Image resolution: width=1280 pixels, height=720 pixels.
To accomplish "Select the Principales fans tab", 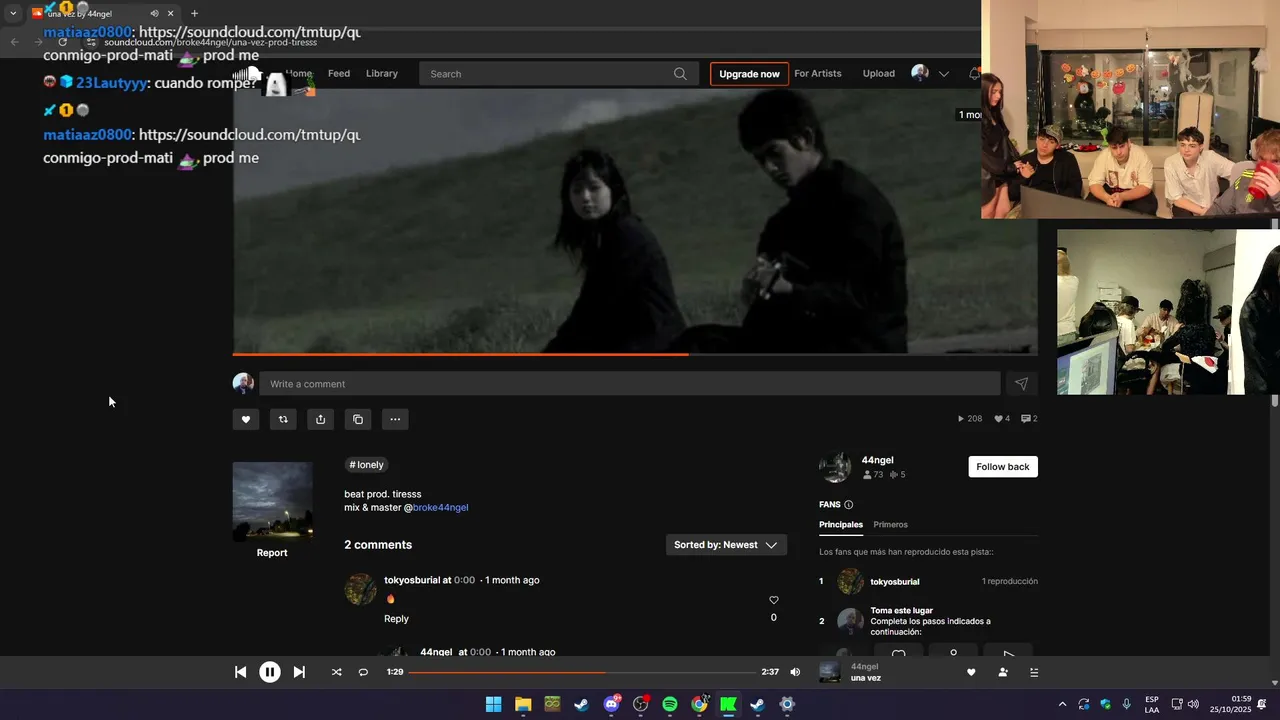I will click(841, 525).
